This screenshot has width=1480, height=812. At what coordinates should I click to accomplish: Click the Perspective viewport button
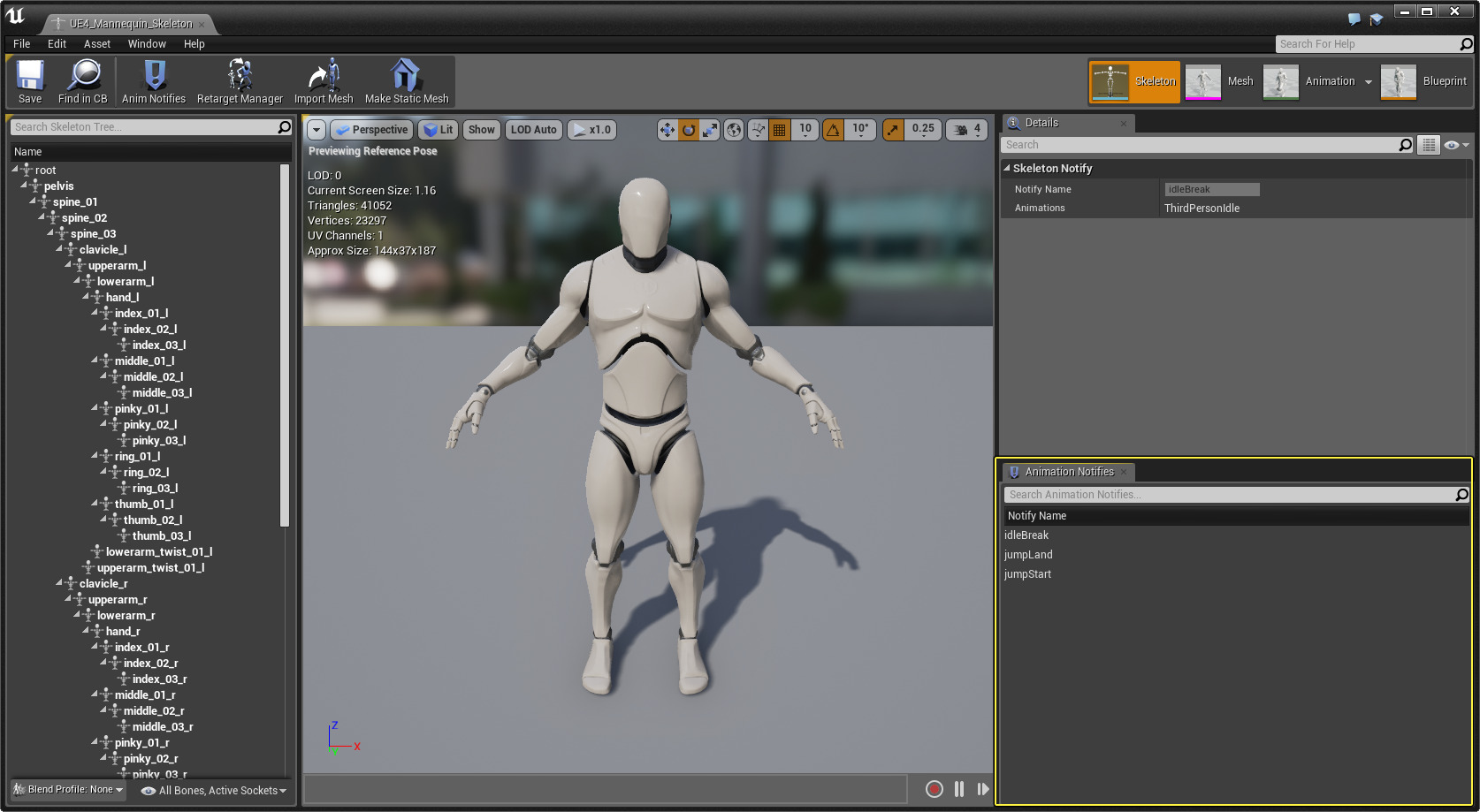[371, 130]
